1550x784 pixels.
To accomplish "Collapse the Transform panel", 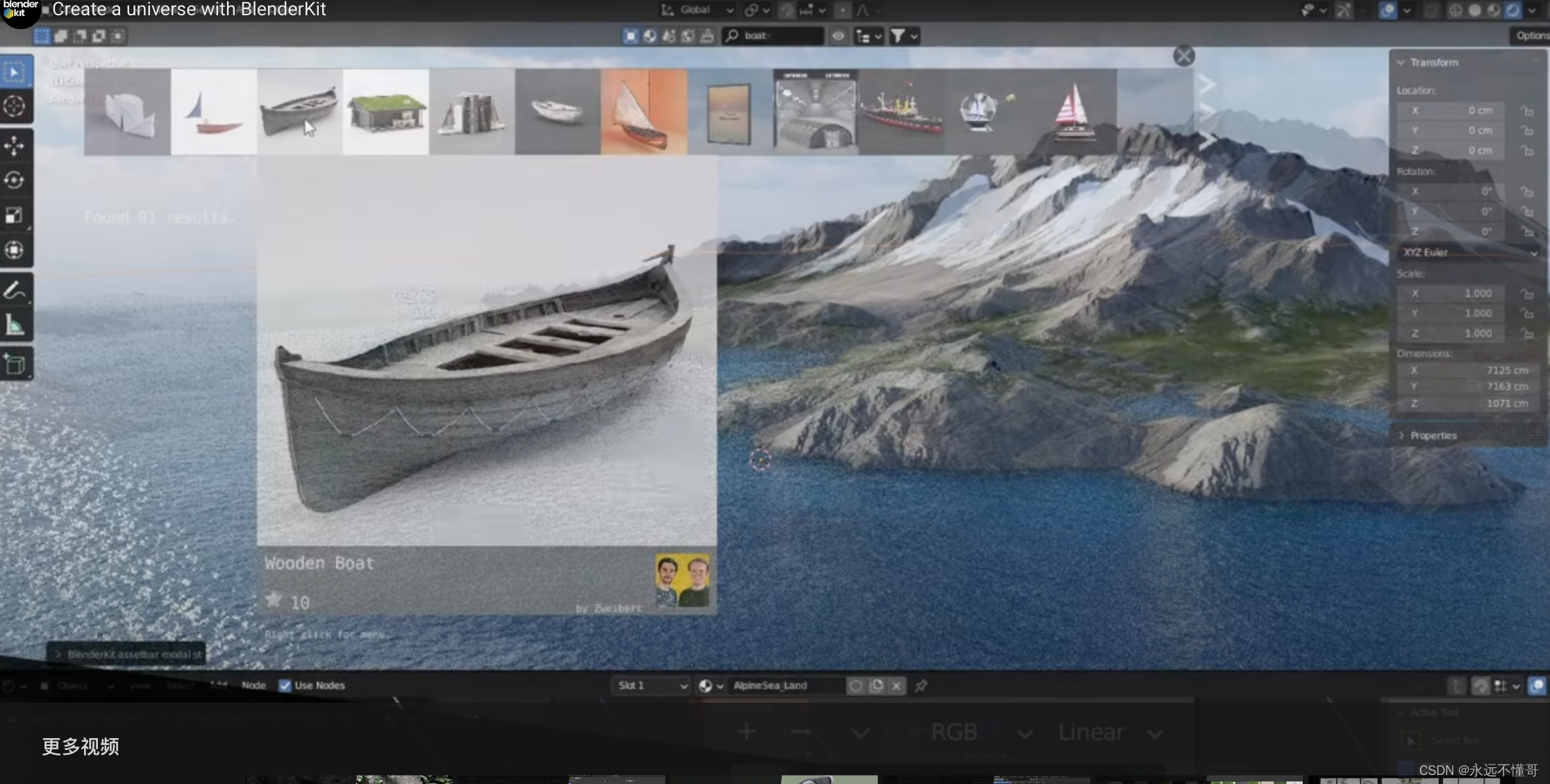I will pyautogui.click(x=1401, y=62).
